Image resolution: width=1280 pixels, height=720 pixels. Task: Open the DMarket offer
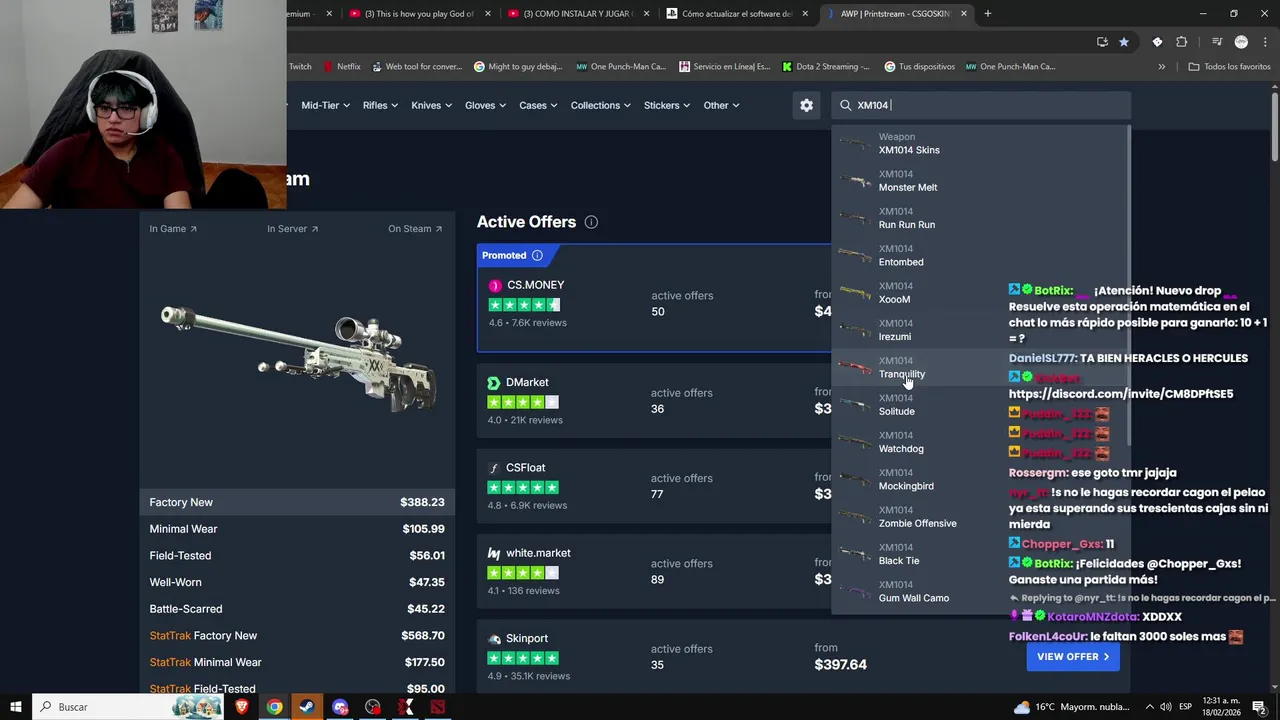click(x=655, y=400)
